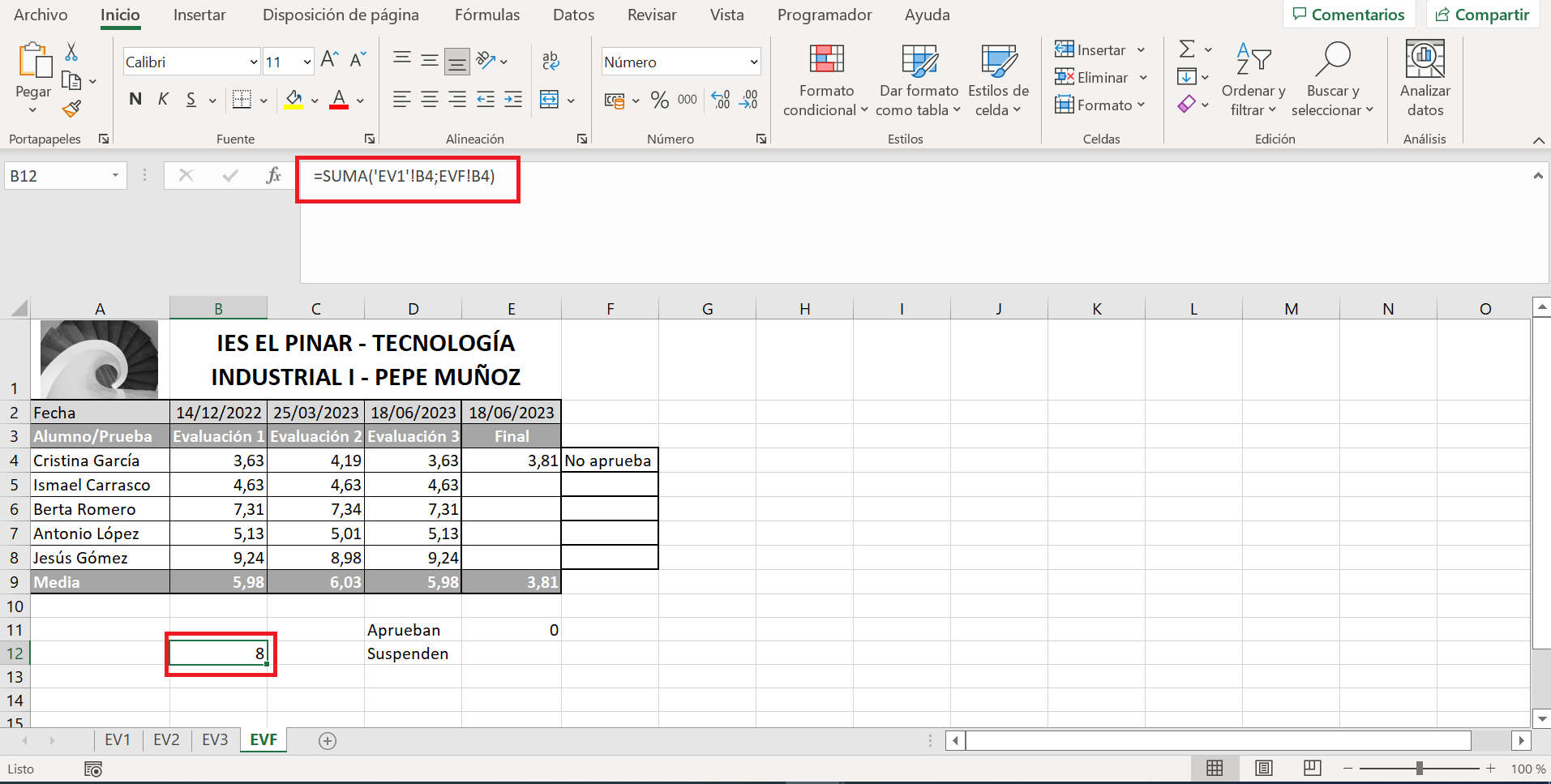Click the horizontal scrollbar
1551x784 pixels.
[x=1218, y=740]
